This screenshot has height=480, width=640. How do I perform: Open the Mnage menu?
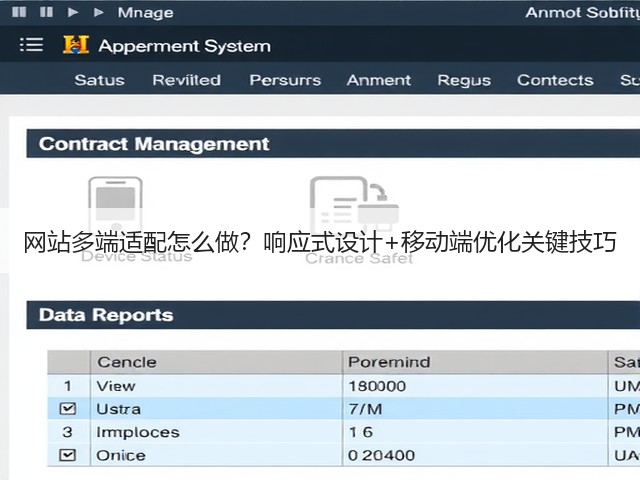pyautogui.click(x=145, y=13)
